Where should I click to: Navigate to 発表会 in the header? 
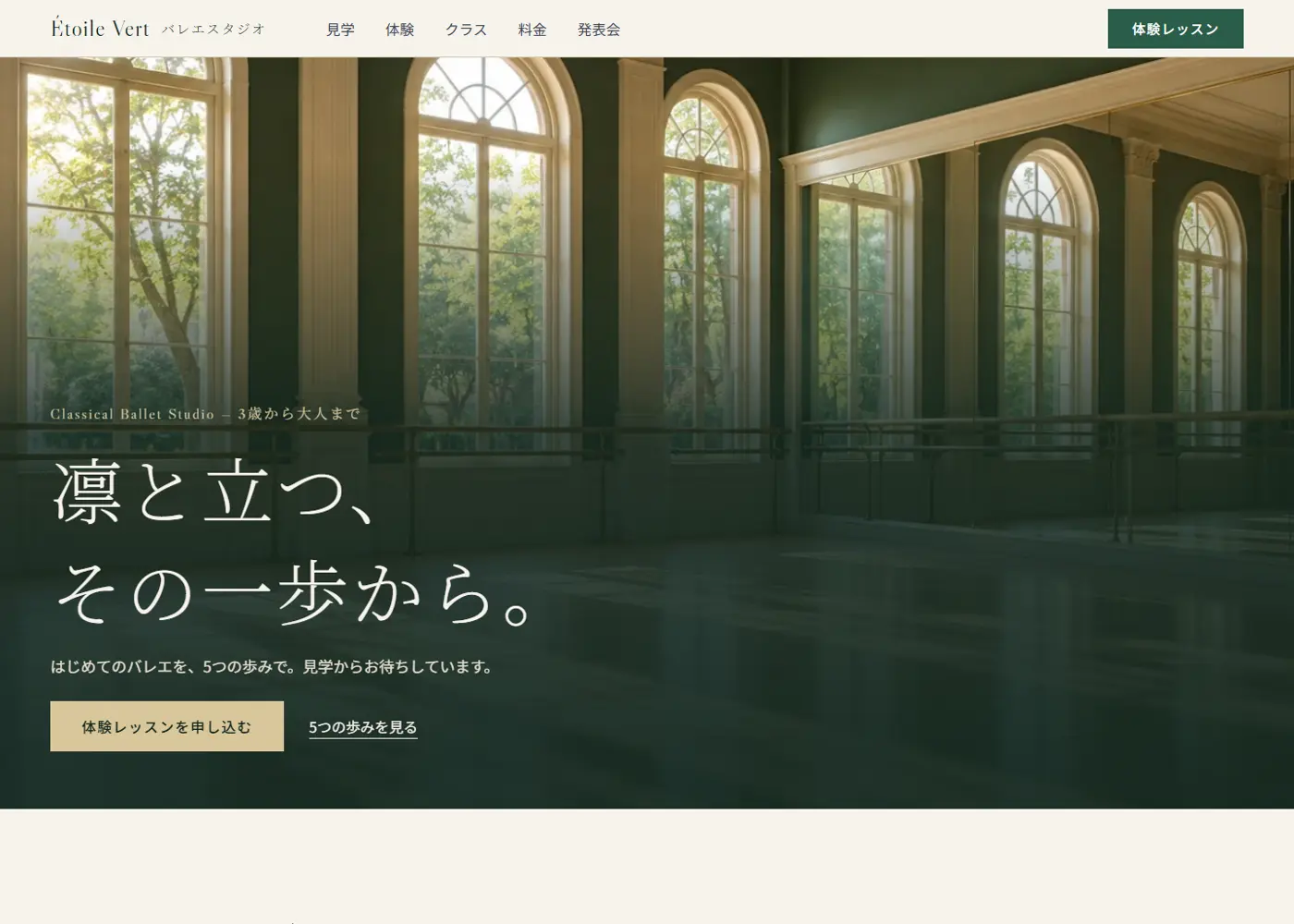click(599, 30)
